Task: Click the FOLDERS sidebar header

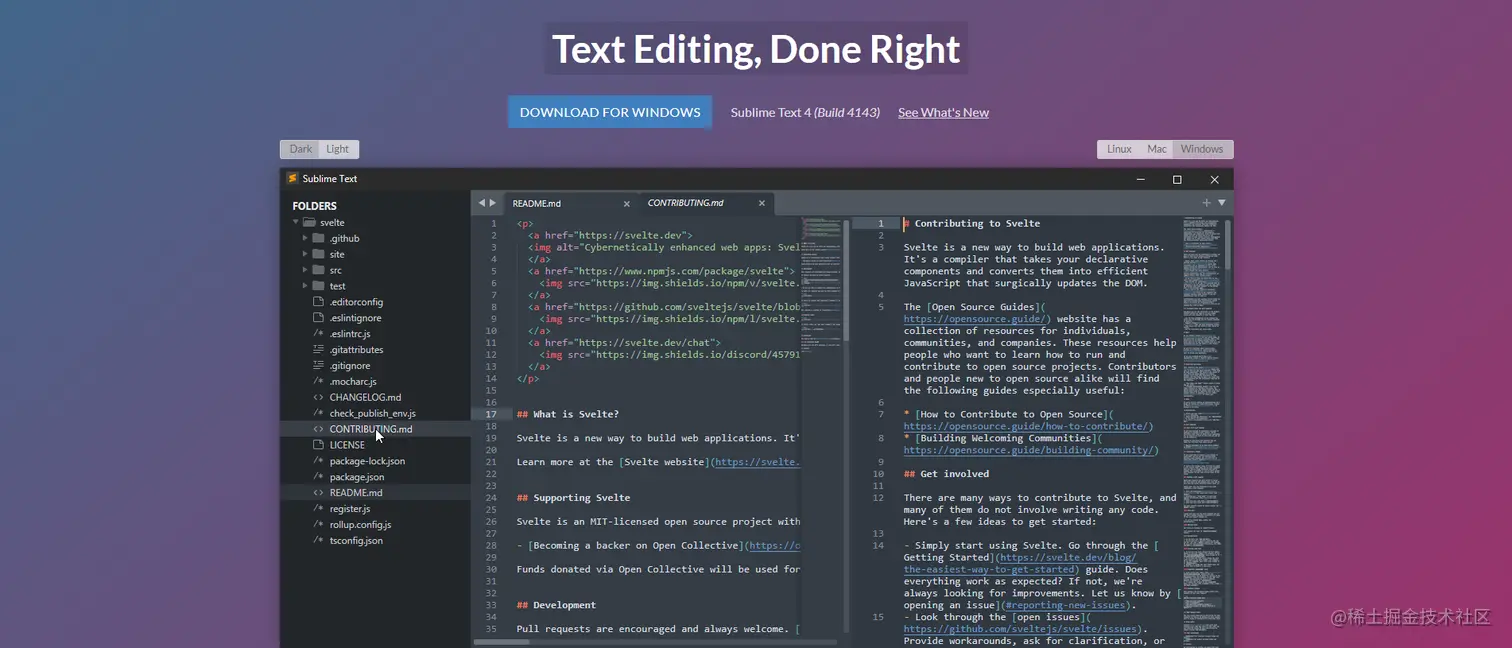Action: pos(314,206)
